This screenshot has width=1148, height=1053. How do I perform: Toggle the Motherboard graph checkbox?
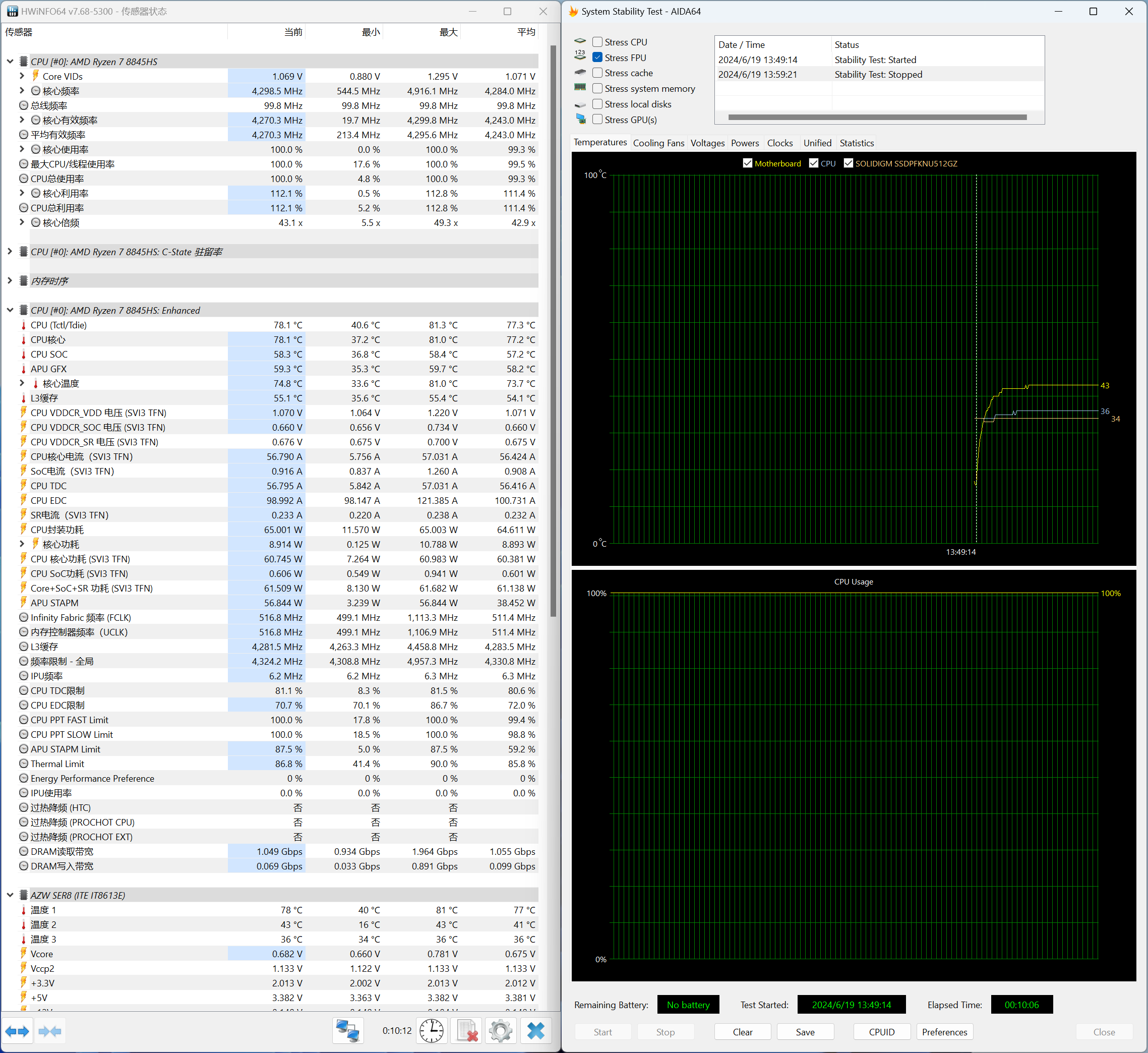[748, 163]
